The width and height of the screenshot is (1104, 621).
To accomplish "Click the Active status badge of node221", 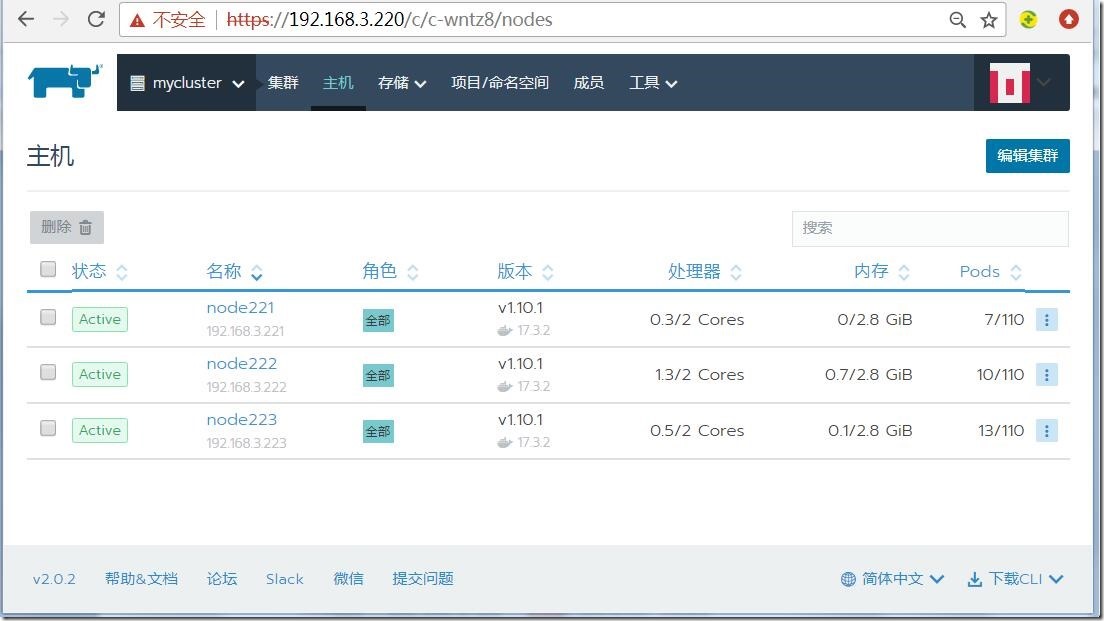I will pos(99,320).
